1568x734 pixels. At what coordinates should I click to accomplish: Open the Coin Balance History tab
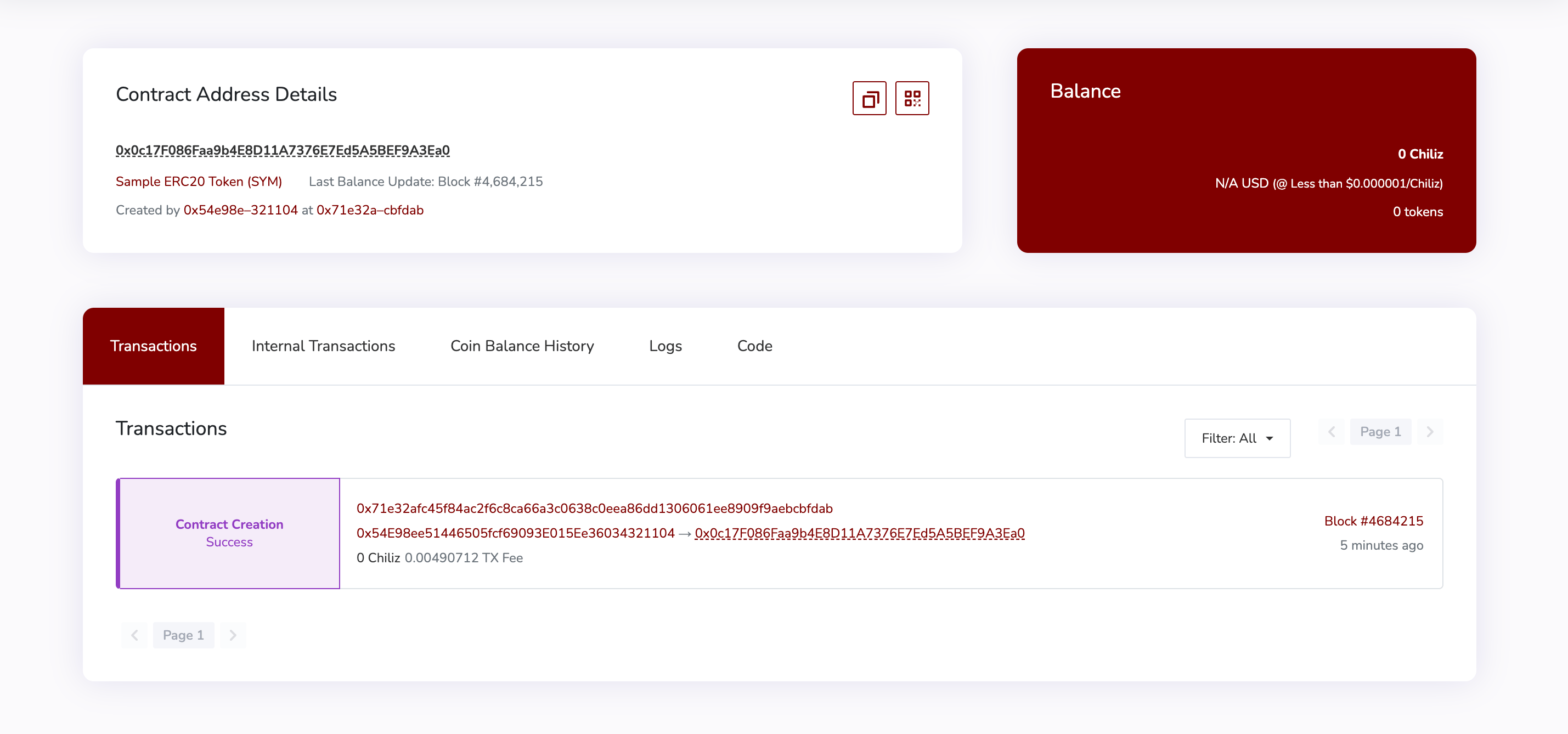point(522,346)
